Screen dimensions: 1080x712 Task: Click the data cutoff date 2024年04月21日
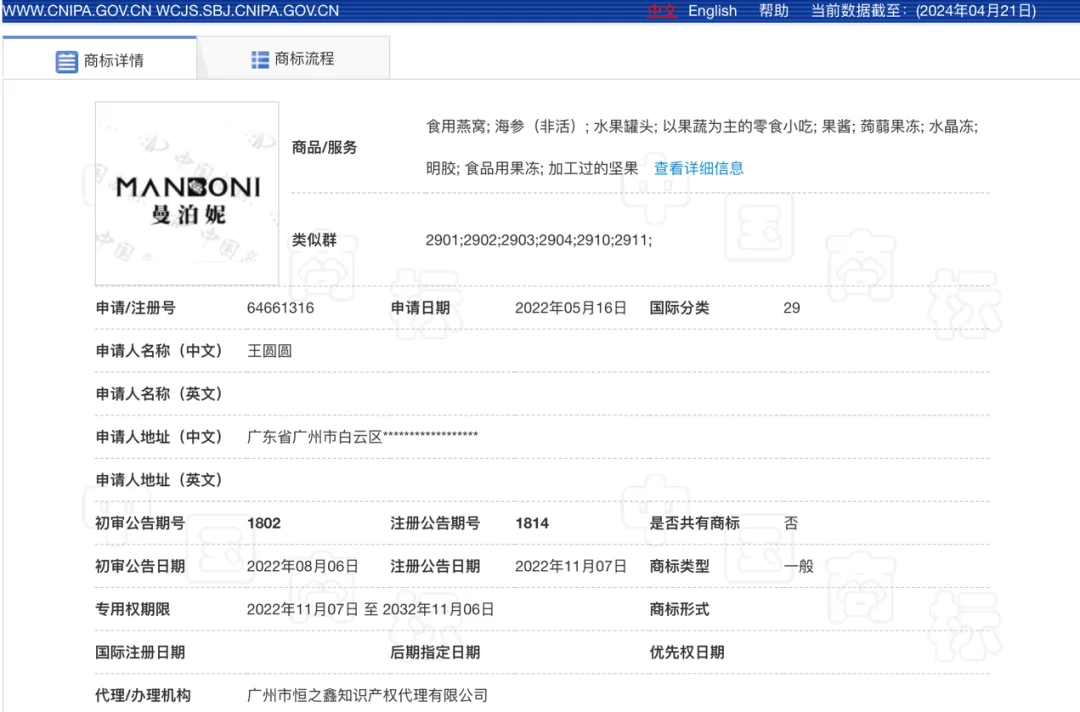tap(975, 11)
